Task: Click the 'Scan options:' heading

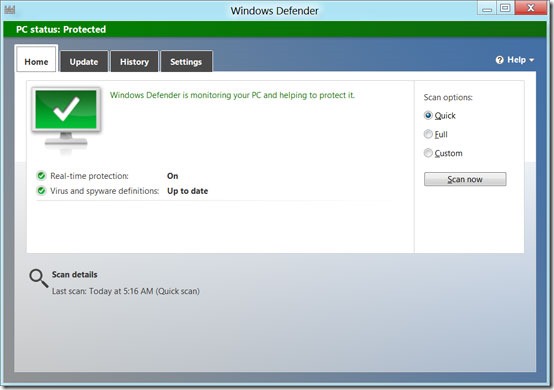Action: 448,97
